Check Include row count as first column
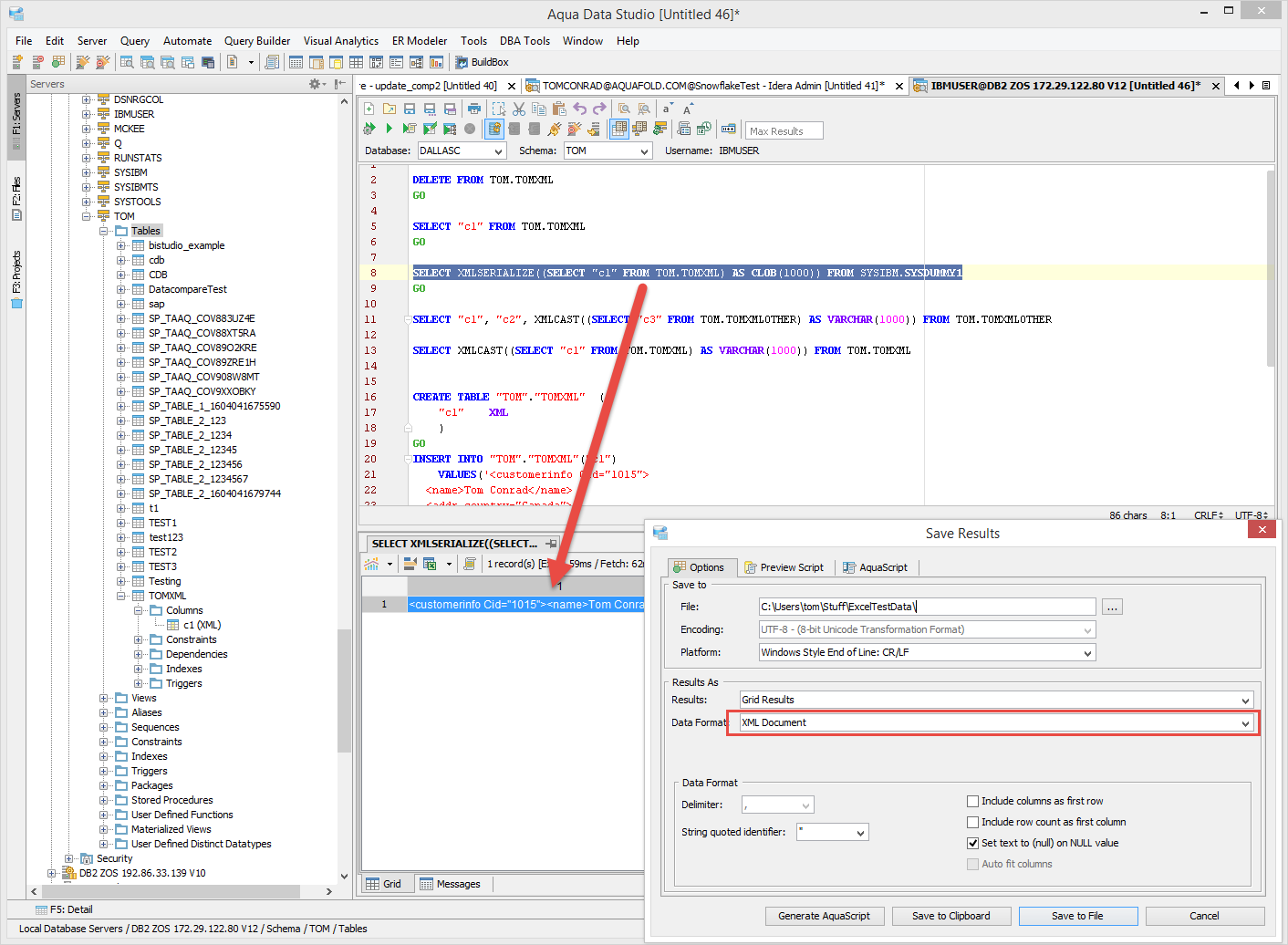The width and height of the screenshot is (1288, 945). [972, 822]
